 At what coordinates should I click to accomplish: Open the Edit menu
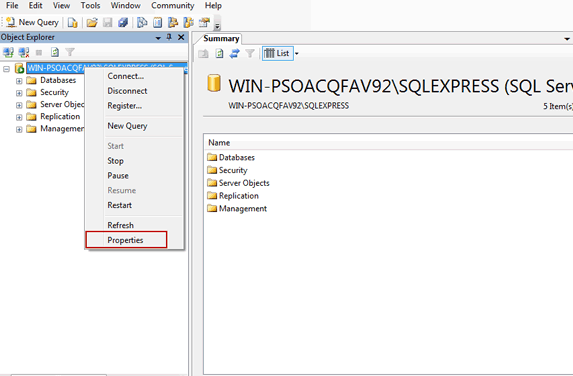[x=35, y=5]
